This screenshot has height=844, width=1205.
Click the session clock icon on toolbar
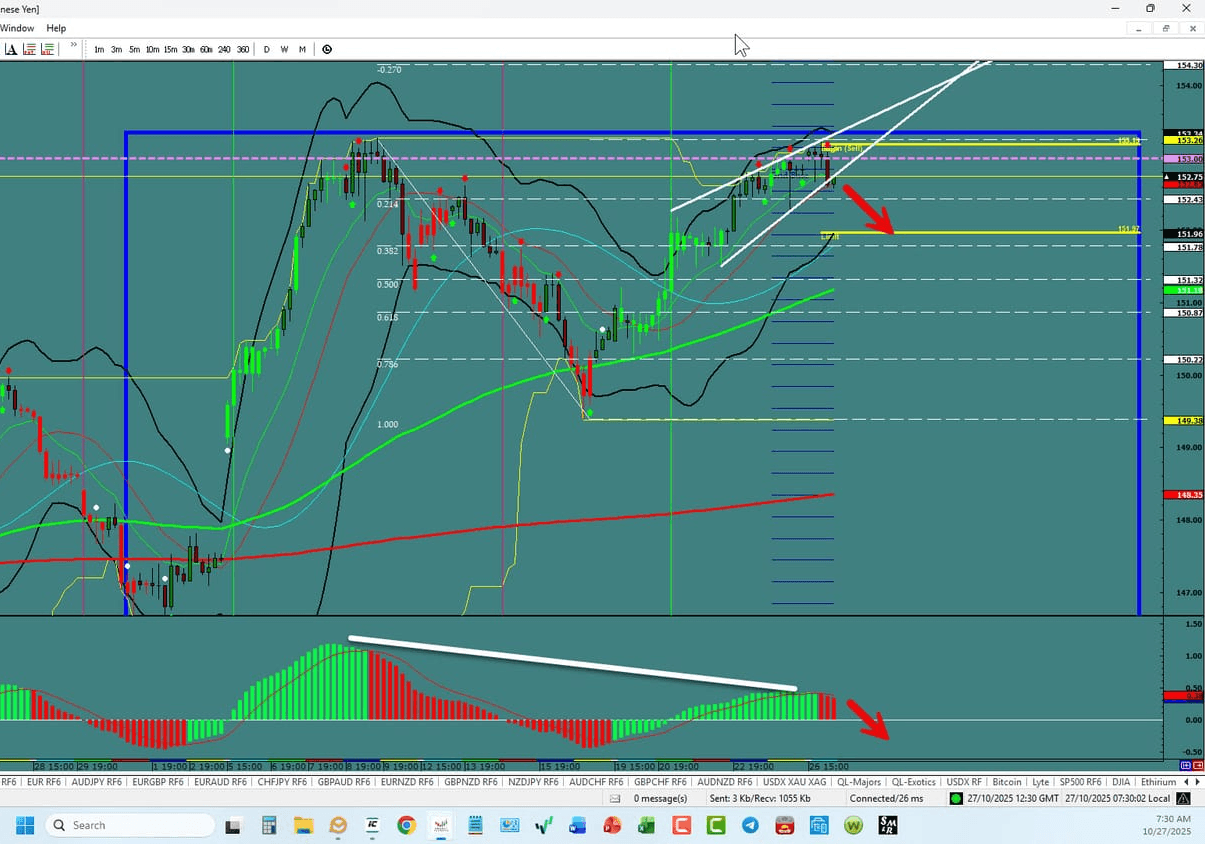click(x=326, y=48)
